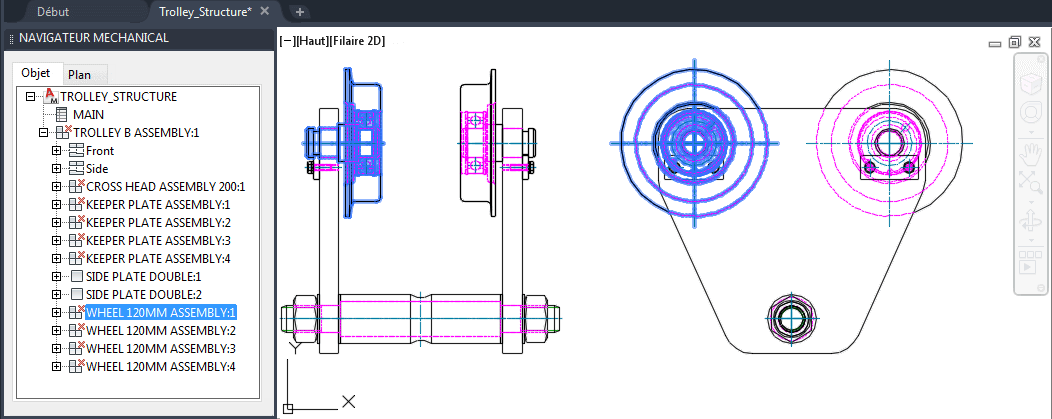Screen dimensions: 1052x419
Task: Expand WHEEL 120MM ASSEMBLY:3 node
Action: point(56,349)
